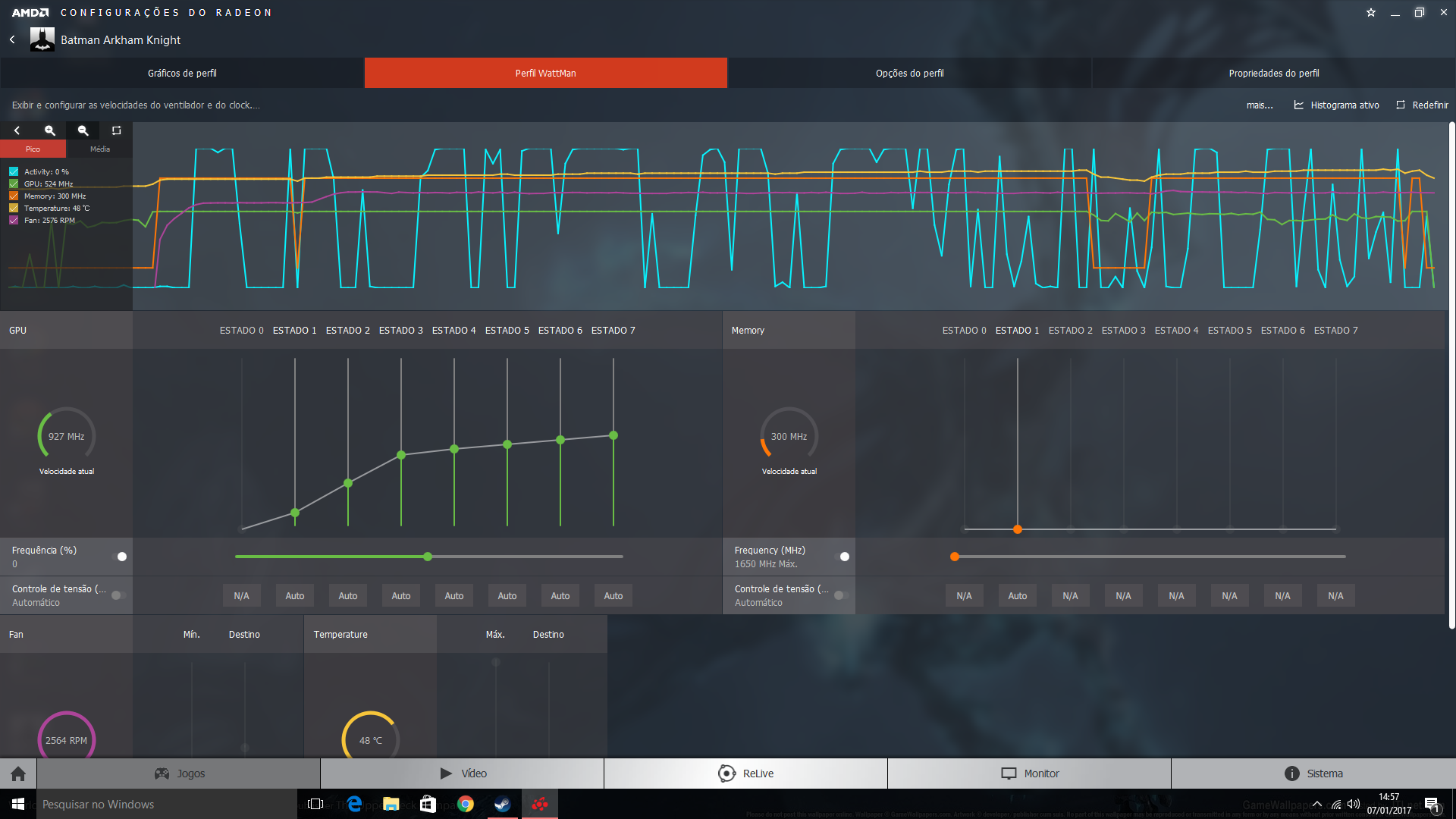This screenshot has width=1456, height=819.
Task: Open Windows Store from taskbar
Action: pyautogui.click(x=428, y=804)
